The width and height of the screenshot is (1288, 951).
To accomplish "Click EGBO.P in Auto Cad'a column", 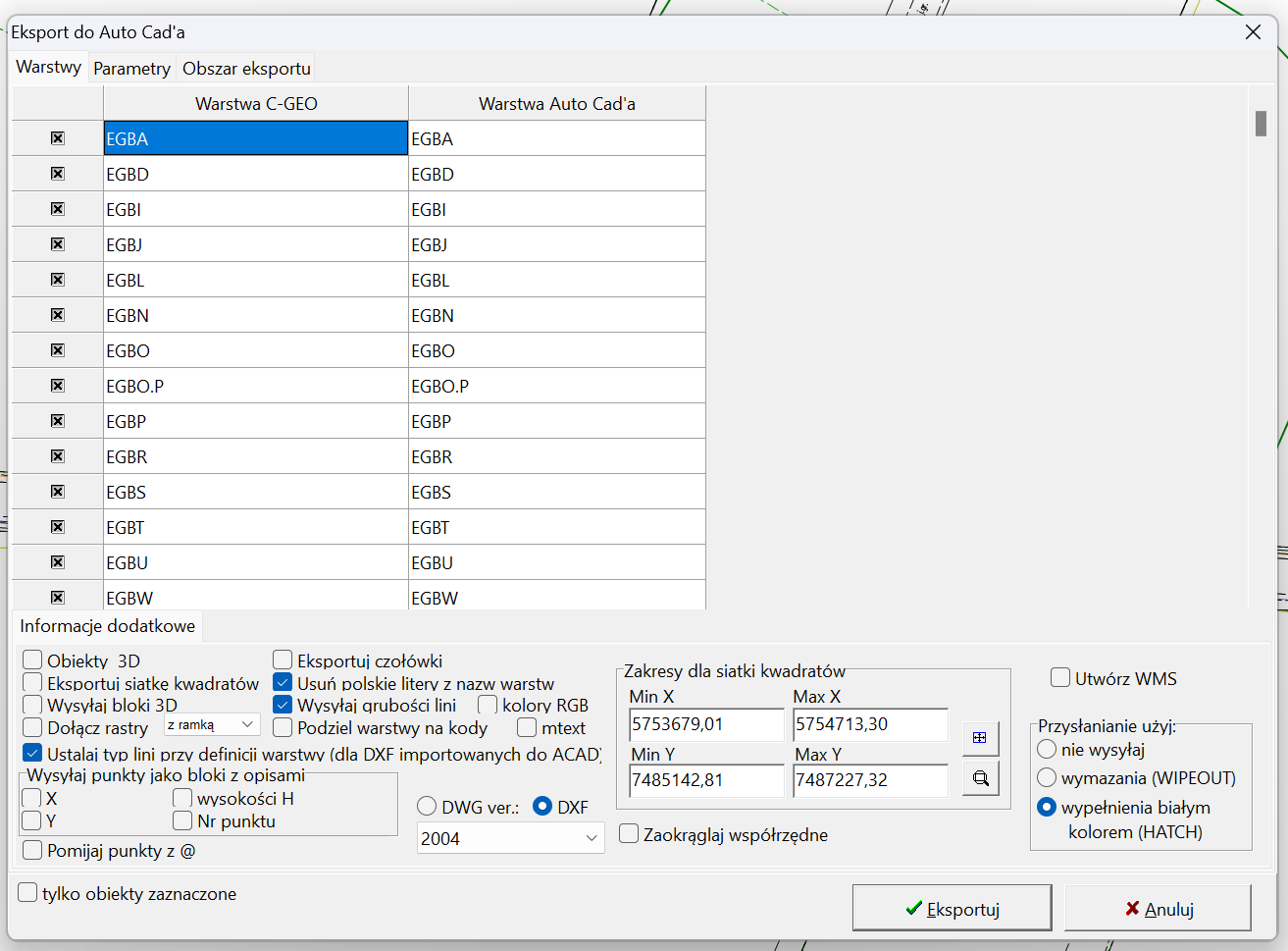I will (x=557, y=386).
